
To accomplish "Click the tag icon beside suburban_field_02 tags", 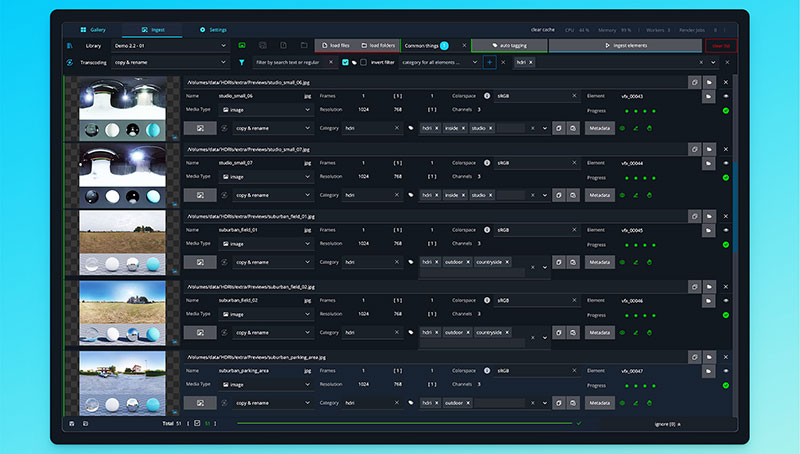I will click(411, 333).
